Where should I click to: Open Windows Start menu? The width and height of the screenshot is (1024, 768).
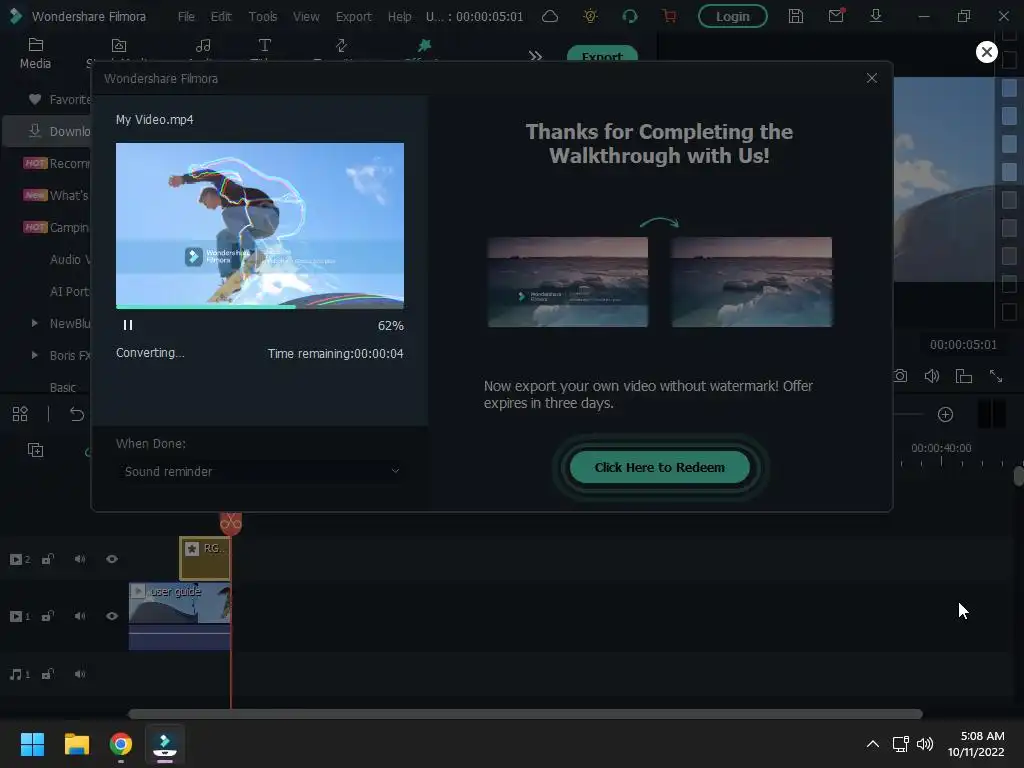click(x=32, y=744)
